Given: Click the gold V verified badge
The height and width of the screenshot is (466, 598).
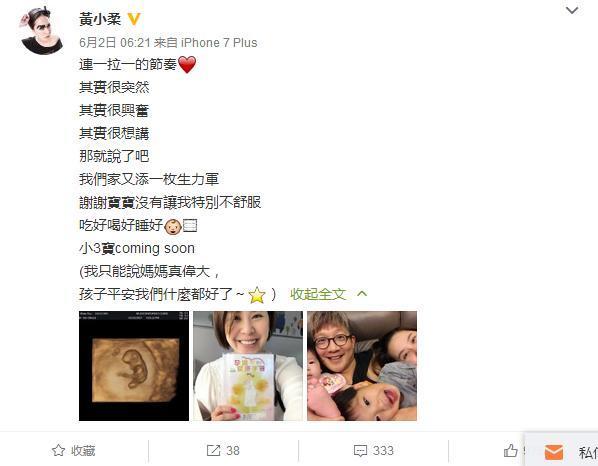Looking at the screenshot, I should tap(134, 19).
